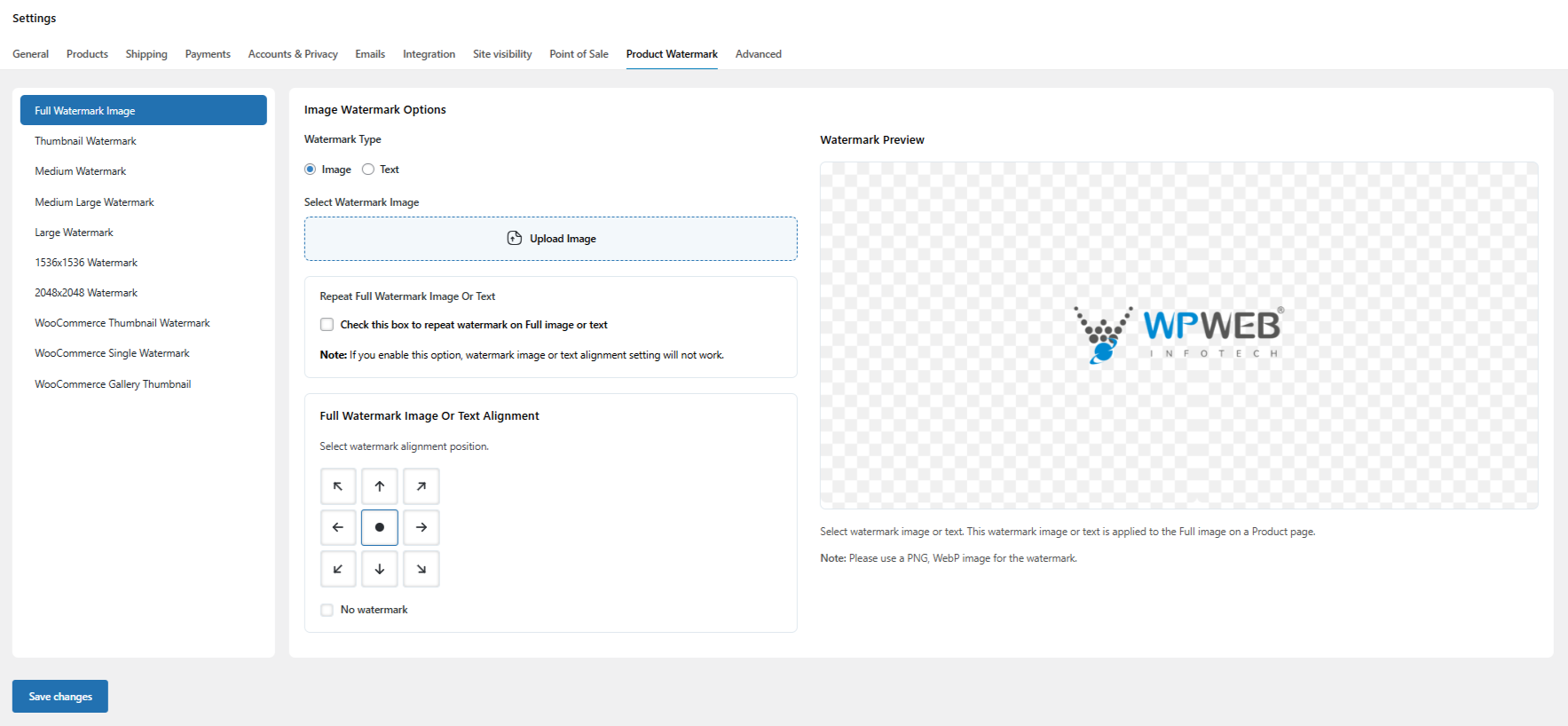This screenshot has height=726, width=1568.
Task: Open WooCommerce Single Watermark section
Action: pyautogui.click(x=112, y=353)
